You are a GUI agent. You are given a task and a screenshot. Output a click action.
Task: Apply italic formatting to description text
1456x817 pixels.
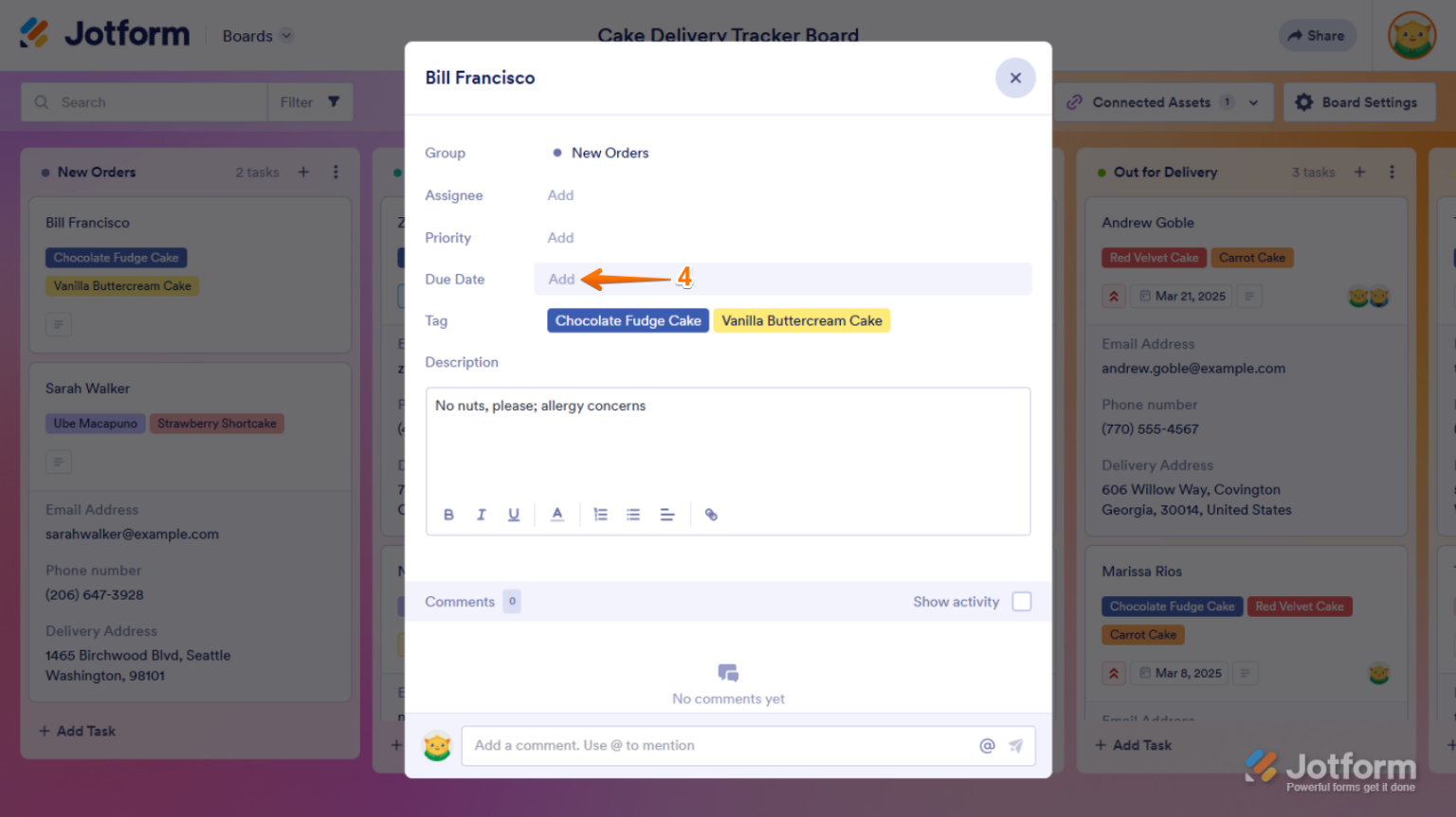pyautogui.click(x=481, y=514)
